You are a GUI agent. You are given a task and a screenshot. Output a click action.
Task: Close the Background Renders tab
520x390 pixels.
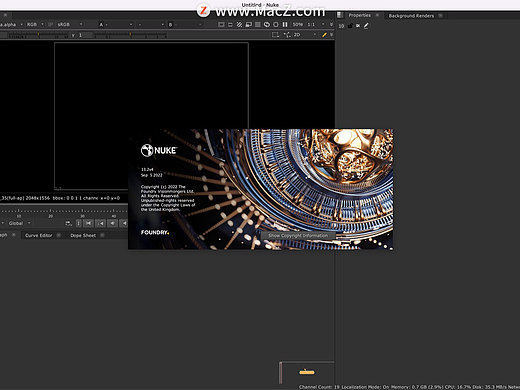(440, 16)
